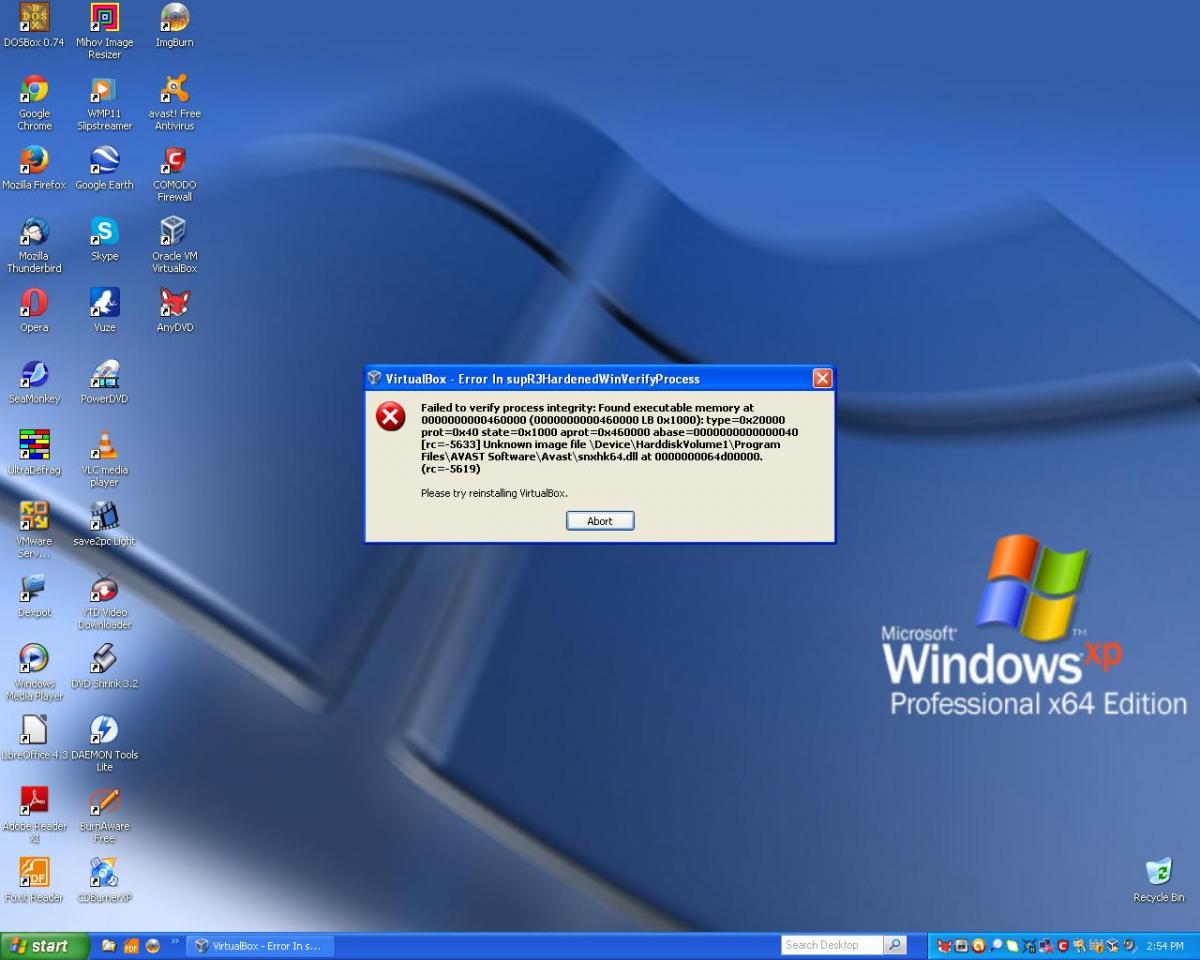Screen dimensions: 1200x960
Task: Select the CDBurnerXP desktop icon
Action: pos(104,880)
